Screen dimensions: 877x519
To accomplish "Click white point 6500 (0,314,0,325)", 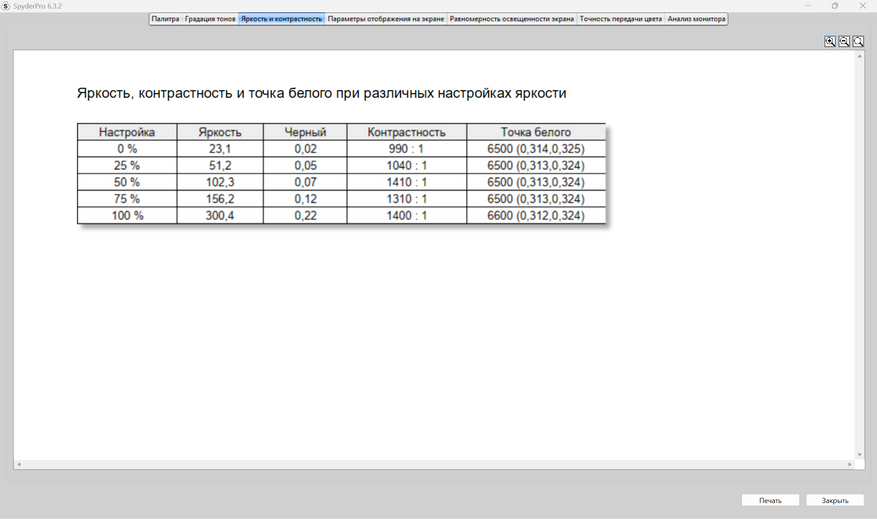I will click(536, 149).
